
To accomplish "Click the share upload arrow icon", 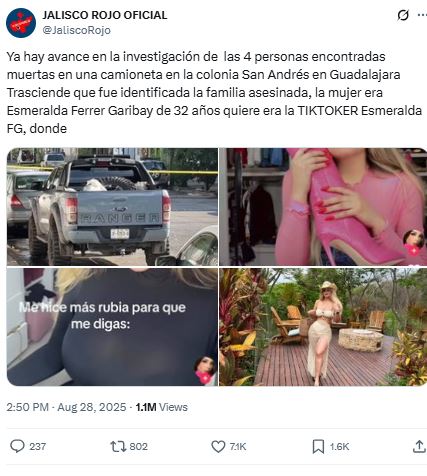I will pyautogui.click(x=419, y=446).
